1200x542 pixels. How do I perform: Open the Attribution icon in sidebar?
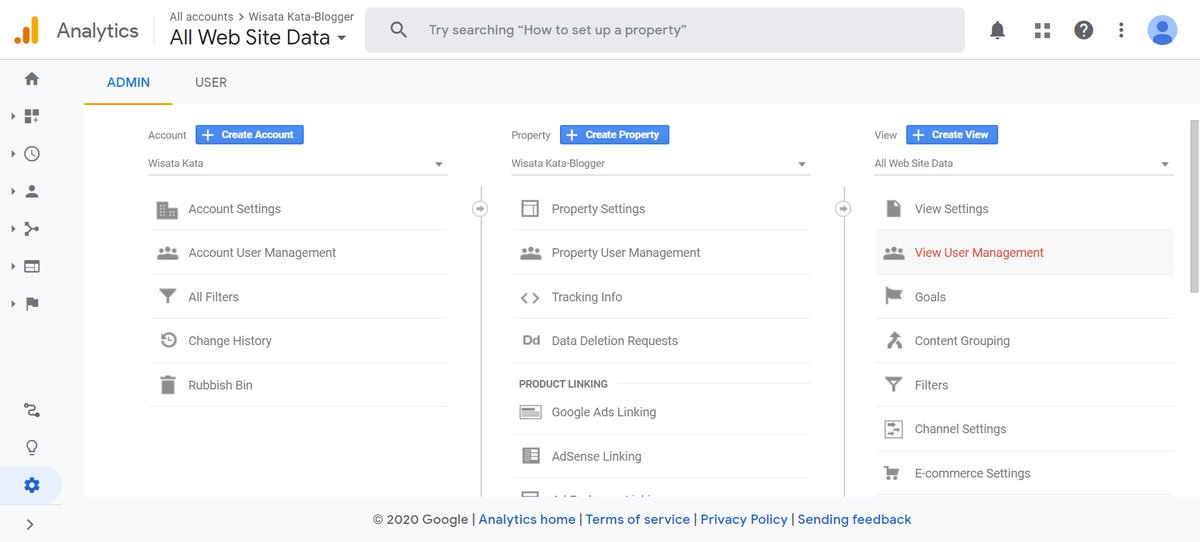click(x=32, y=410)
